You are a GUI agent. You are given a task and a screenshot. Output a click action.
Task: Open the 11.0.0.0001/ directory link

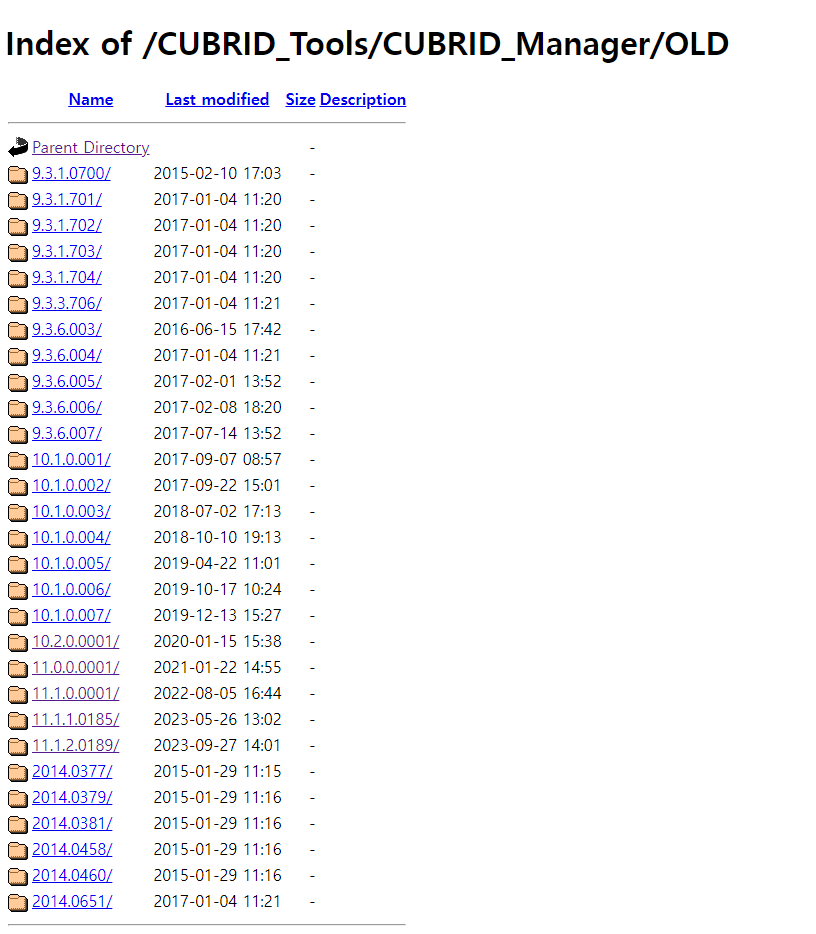76,668
